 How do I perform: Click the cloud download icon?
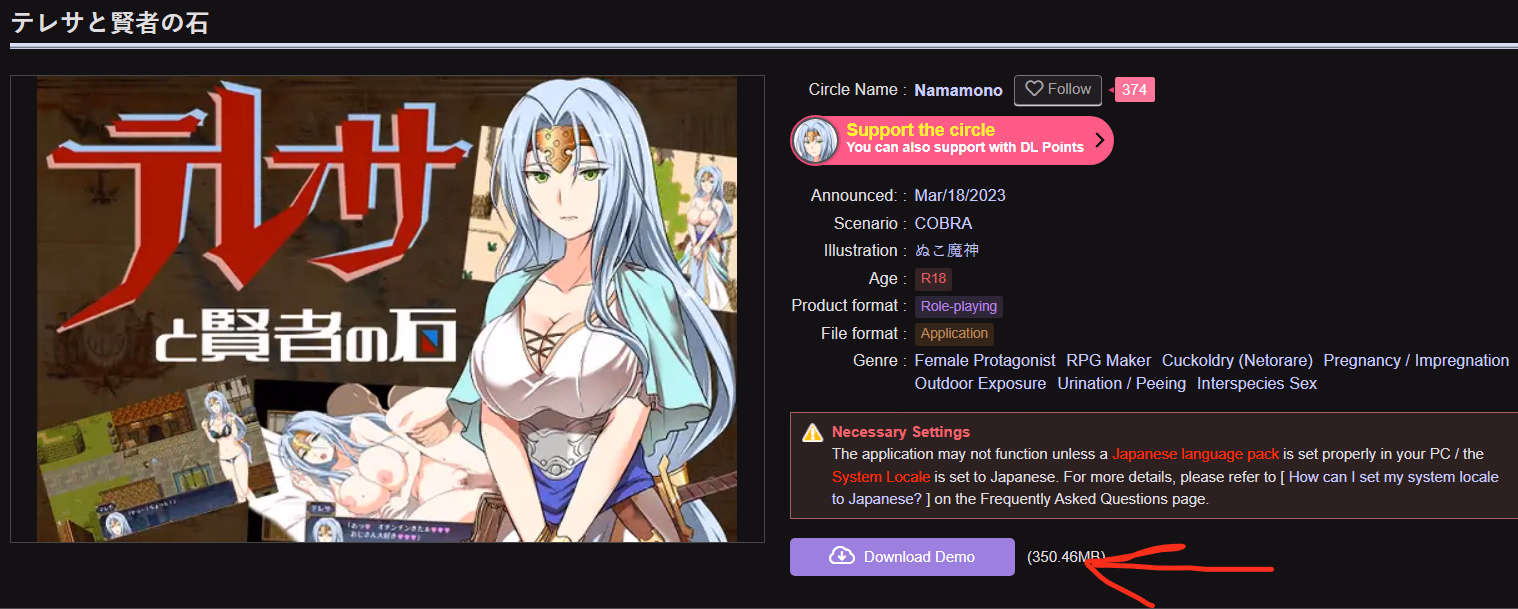point(841,556)
